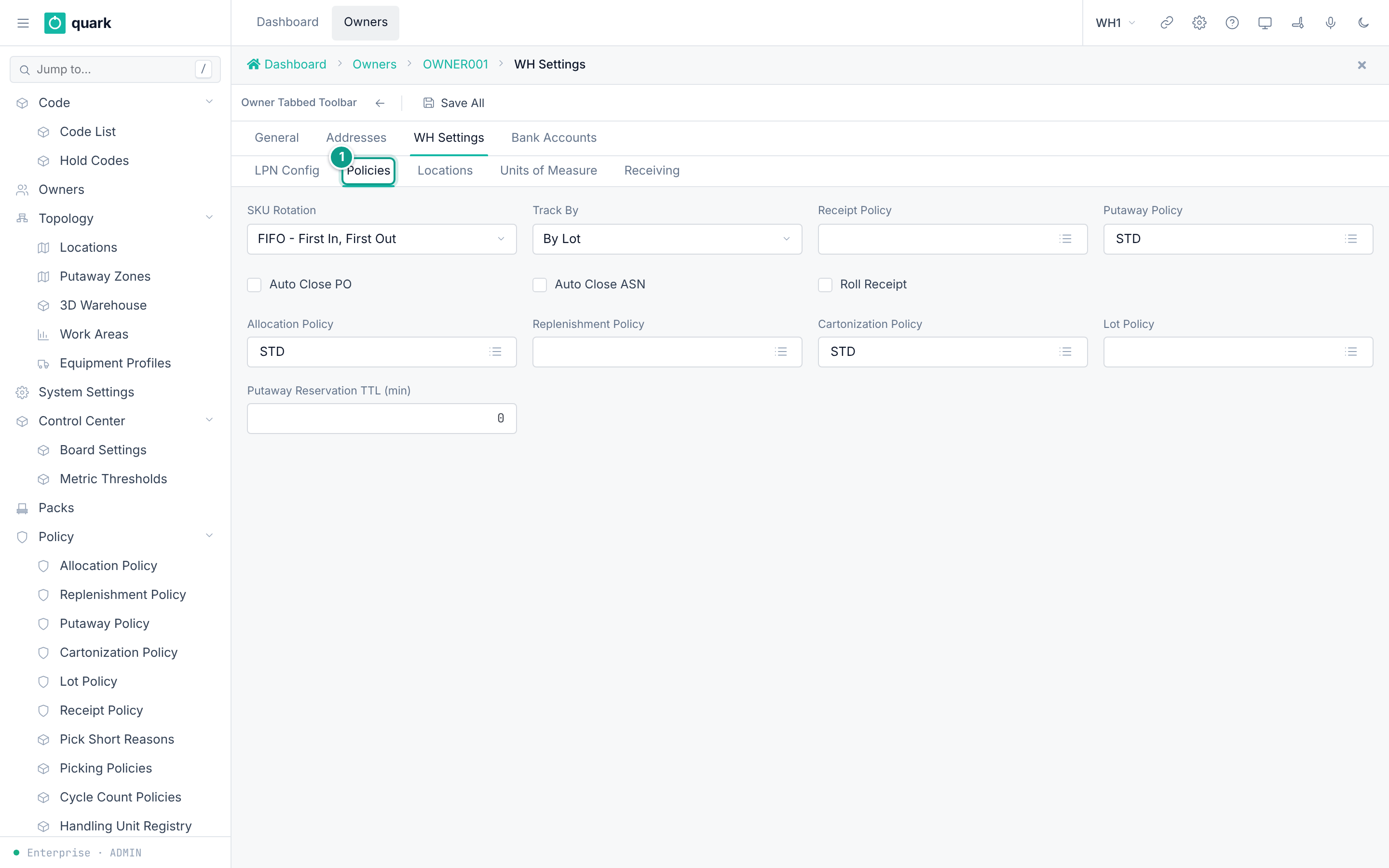Open the Track By dropdown
Viewport: 1389px width, 868px height.
(667, 239)
